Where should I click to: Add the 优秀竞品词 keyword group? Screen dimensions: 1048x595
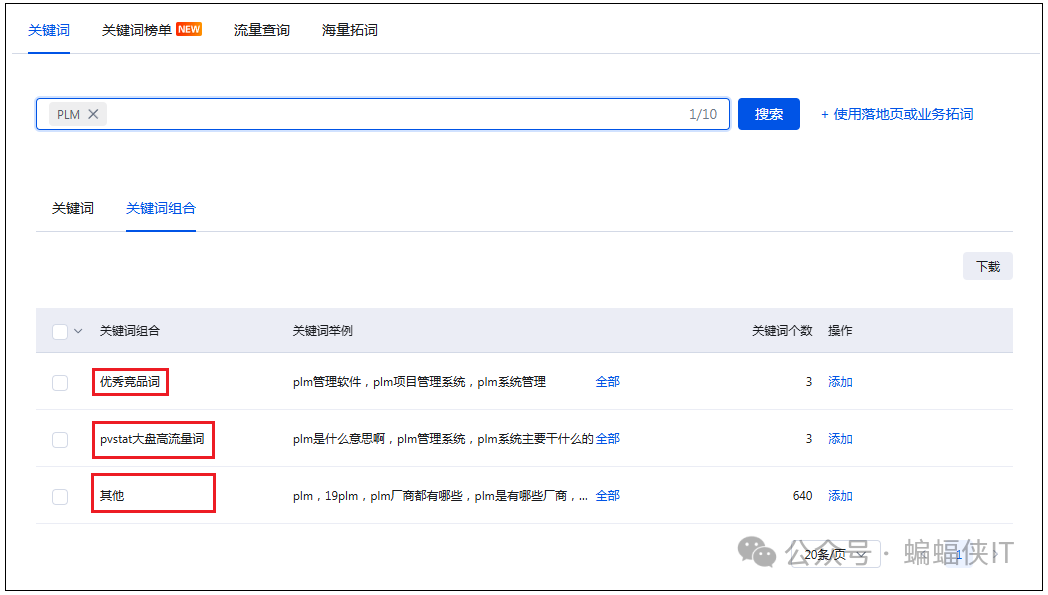click(x=840, y=382)
